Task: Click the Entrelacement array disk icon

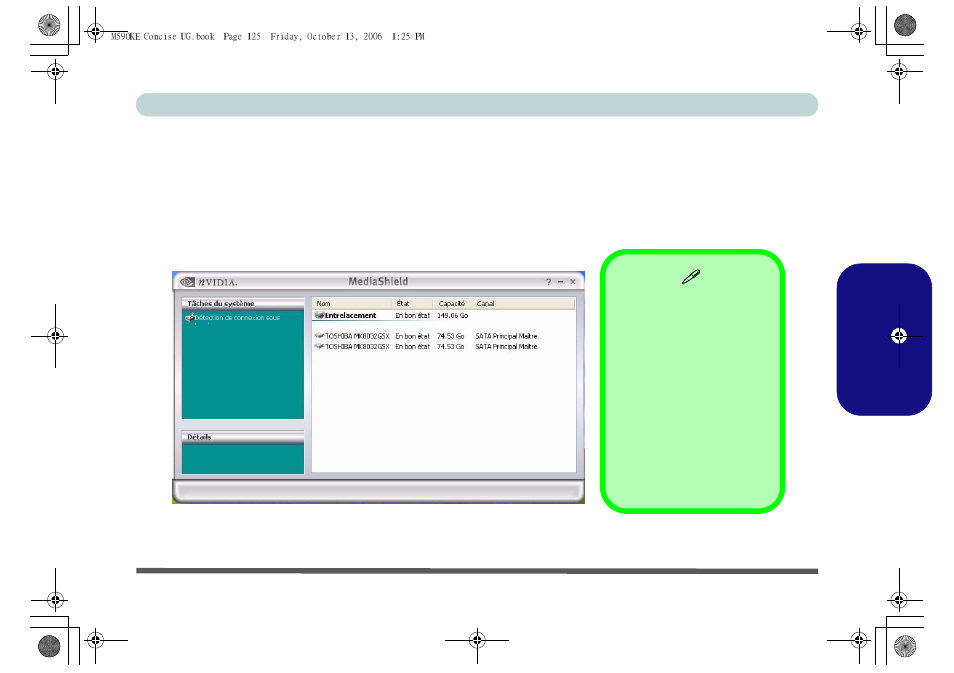Action: click(x=319, y=315)
